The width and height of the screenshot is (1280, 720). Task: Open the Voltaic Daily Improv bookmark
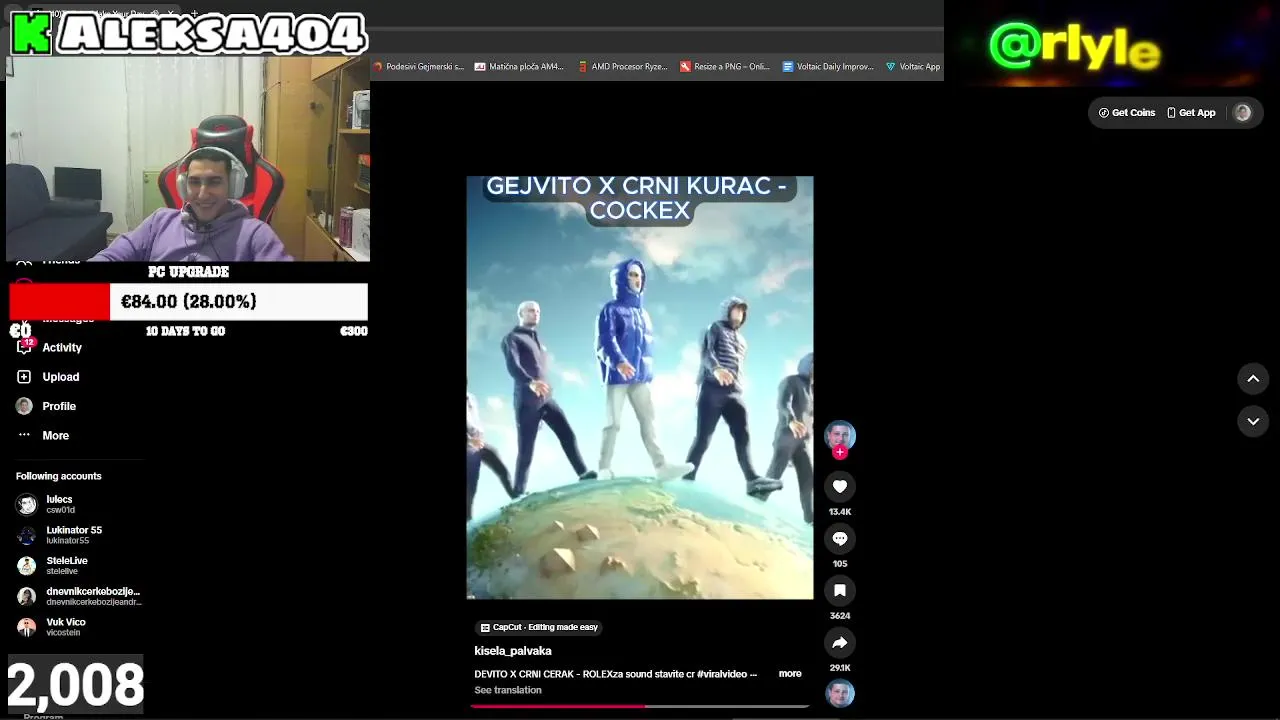(x=828, y=67)
